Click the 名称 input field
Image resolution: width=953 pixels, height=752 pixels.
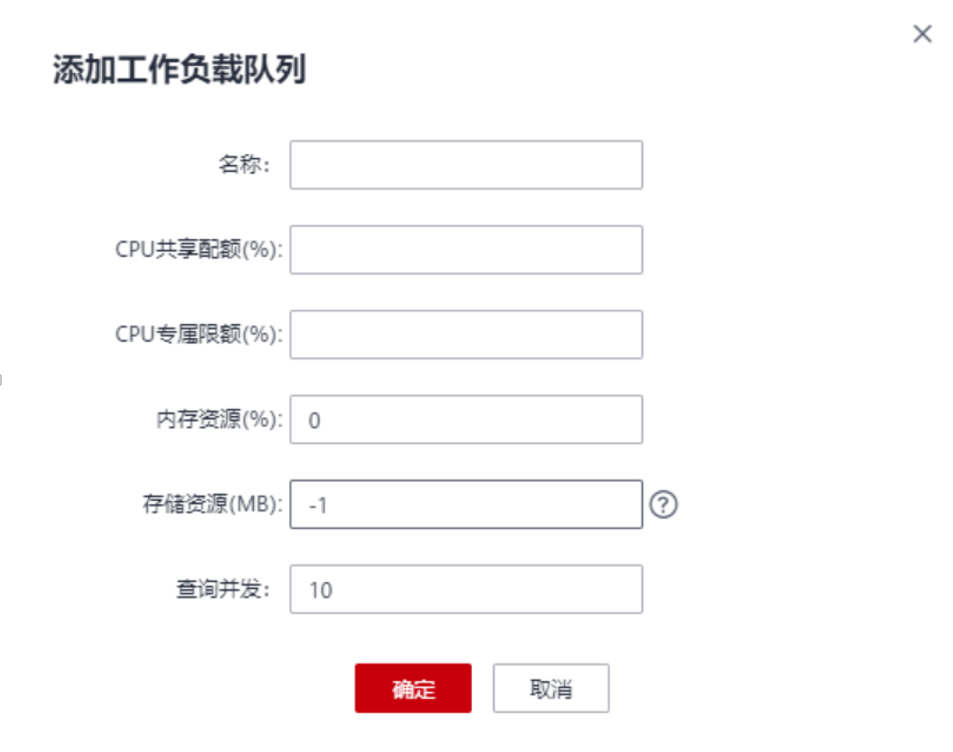[466, 165]
